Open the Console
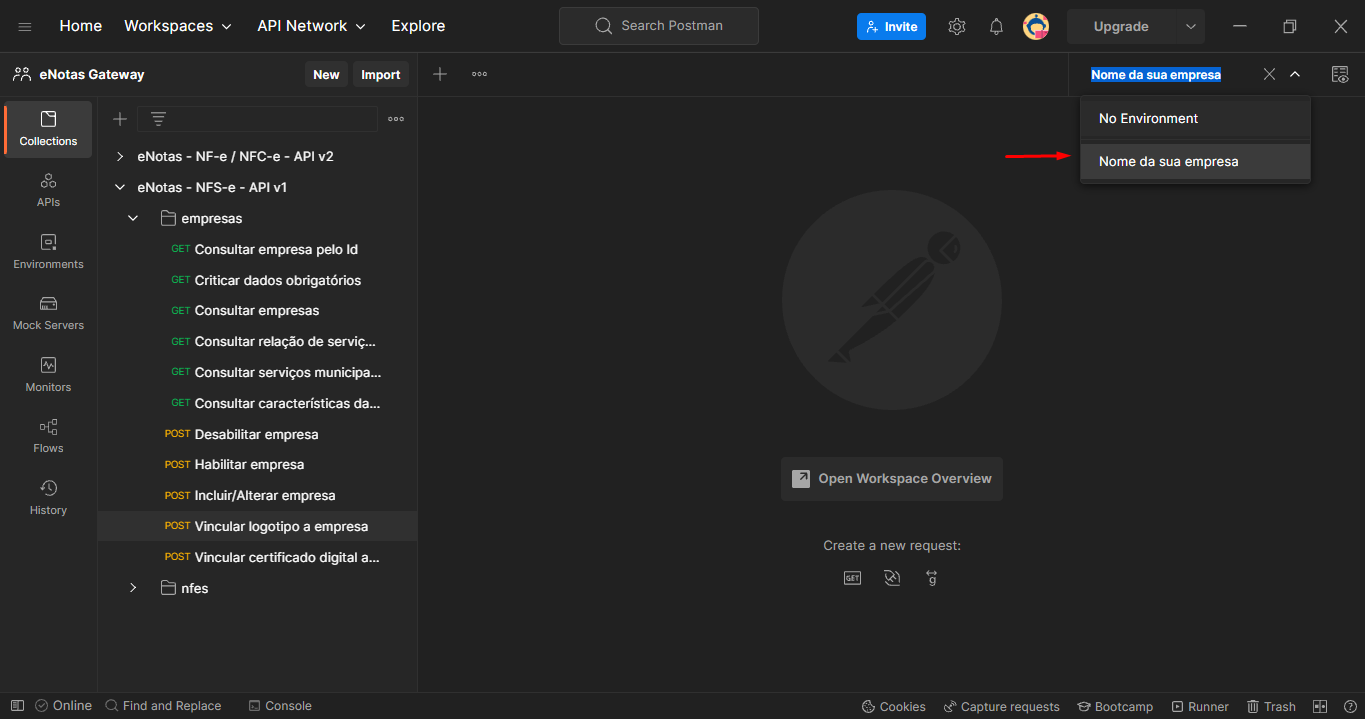1365x719 pixels. pos(280,706)
